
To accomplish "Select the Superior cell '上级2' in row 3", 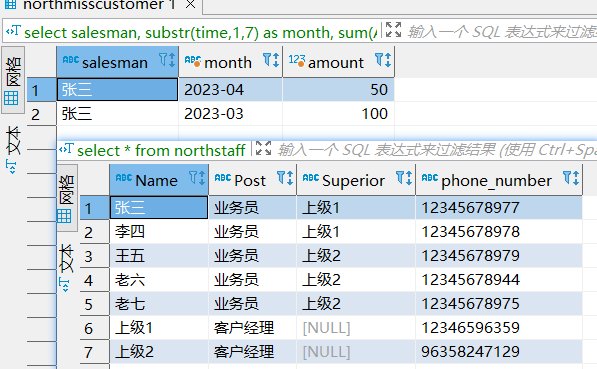I will click(356, 256).
